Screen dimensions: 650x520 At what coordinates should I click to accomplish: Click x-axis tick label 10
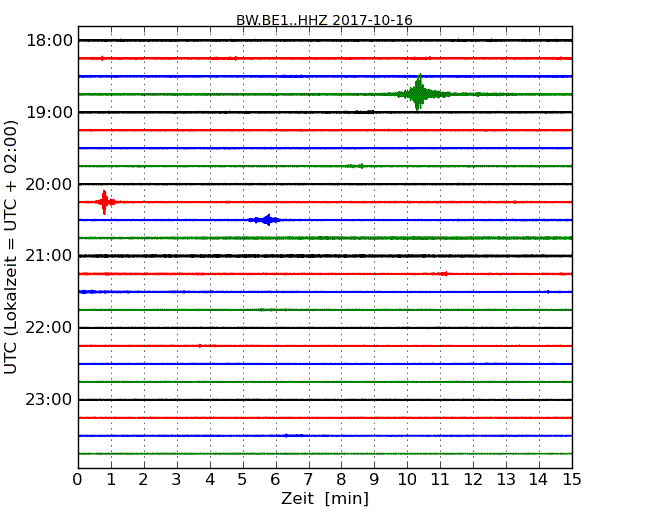(407, 480)
